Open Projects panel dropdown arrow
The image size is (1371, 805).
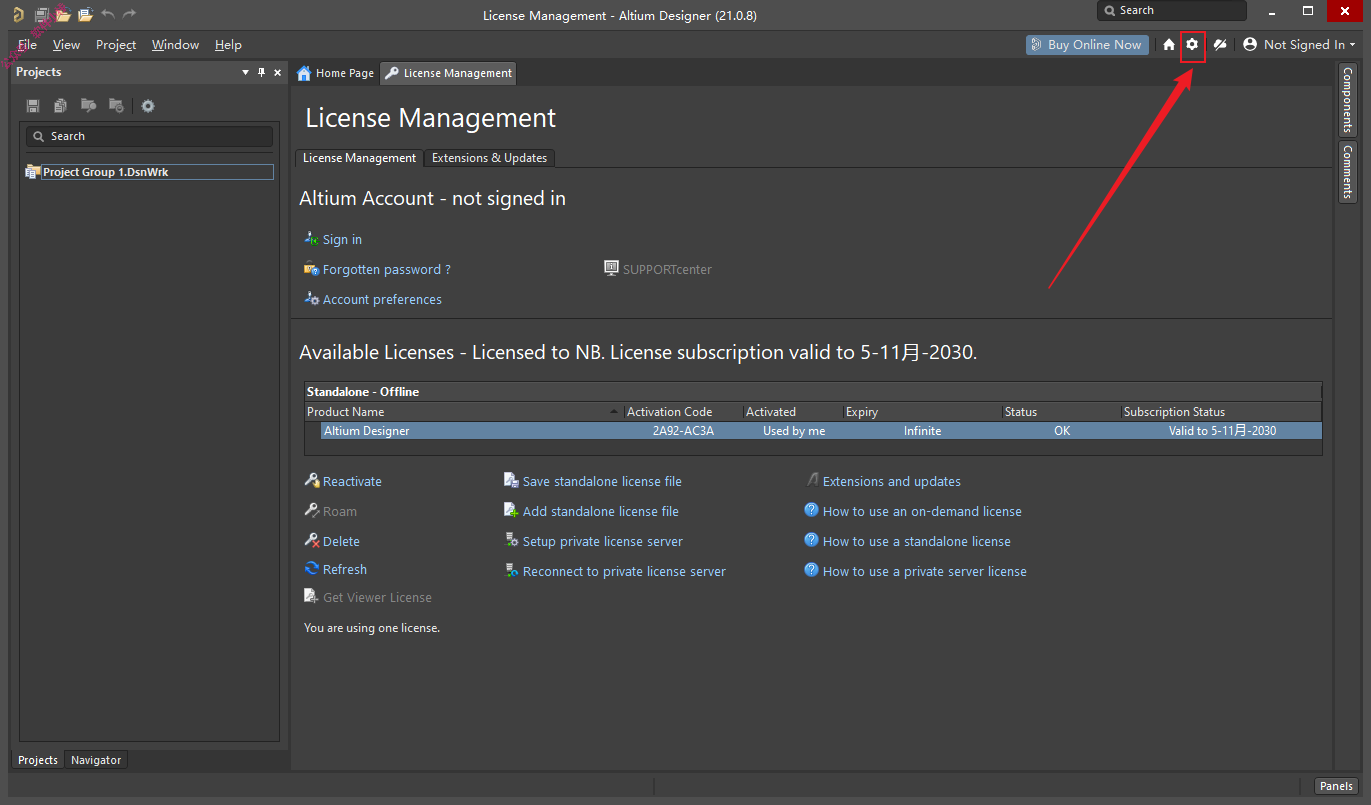(x=246, y=72)
